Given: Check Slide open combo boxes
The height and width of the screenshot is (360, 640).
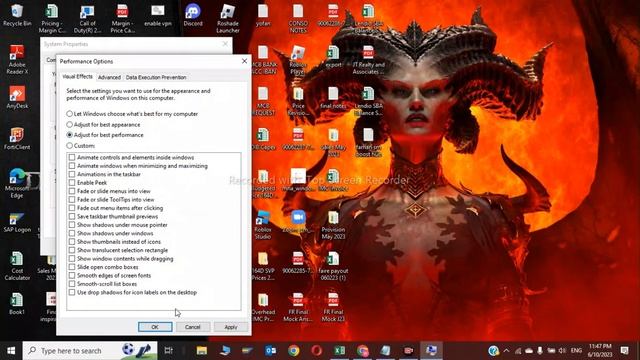Looking at the screenshot, I should point(72,267).
